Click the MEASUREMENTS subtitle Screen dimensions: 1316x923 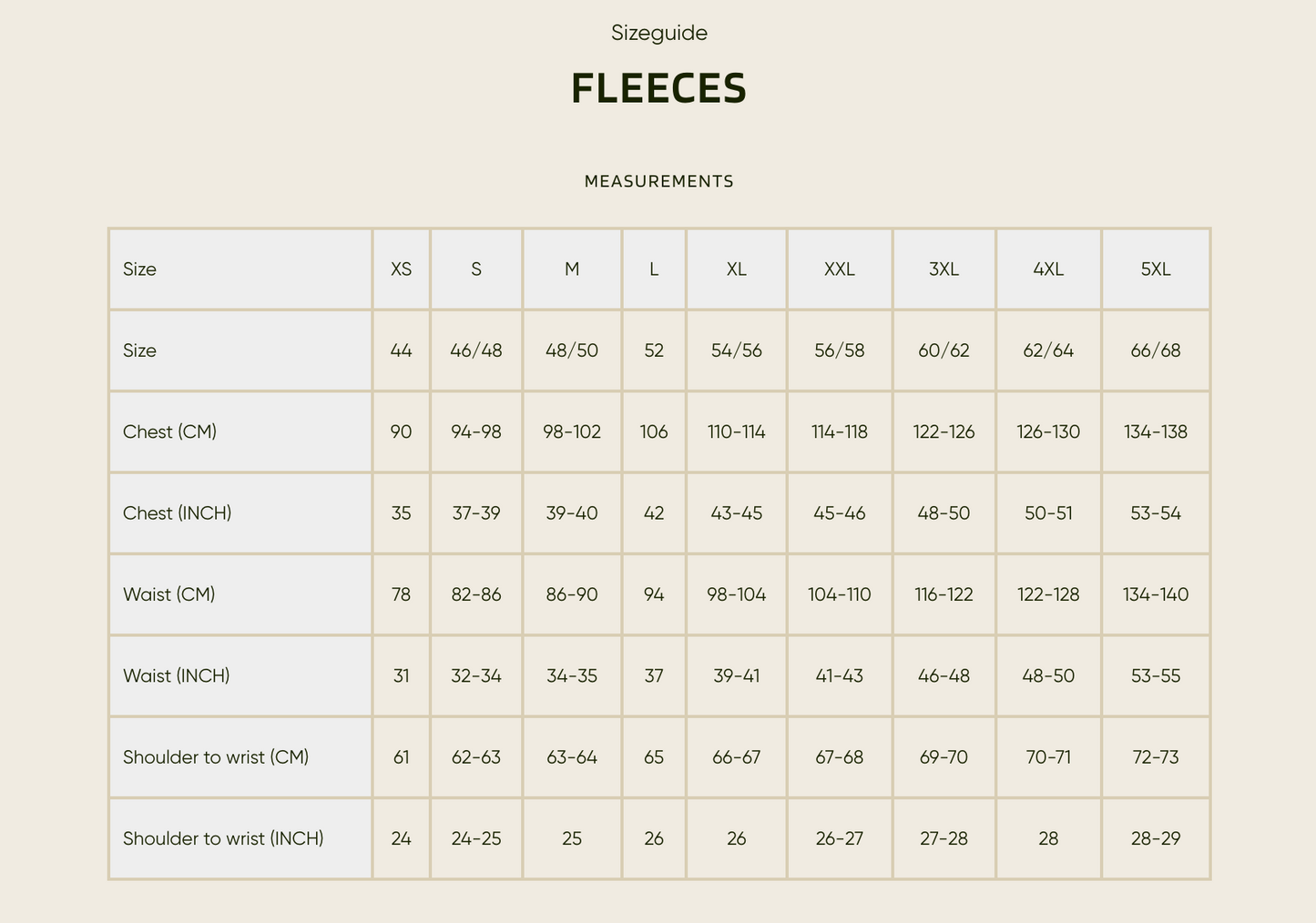658,181
